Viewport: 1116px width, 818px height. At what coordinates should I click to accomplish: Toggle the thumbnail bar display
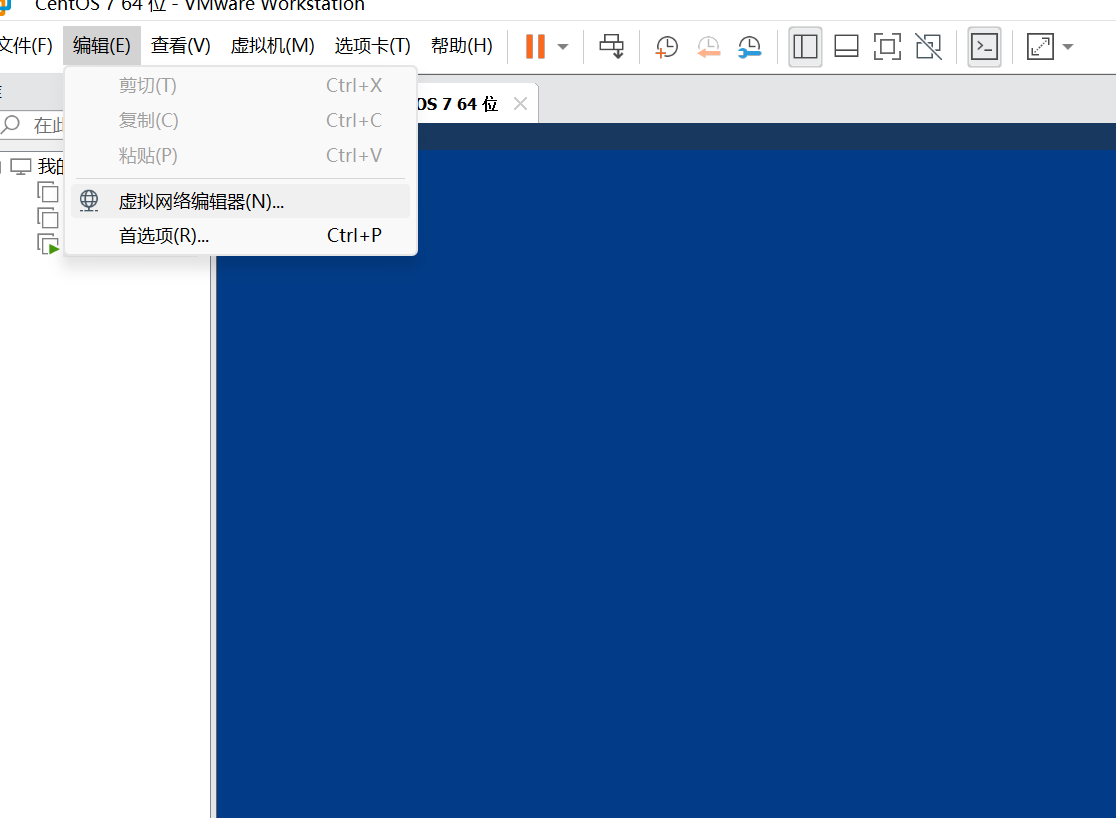tap(845, 46)
